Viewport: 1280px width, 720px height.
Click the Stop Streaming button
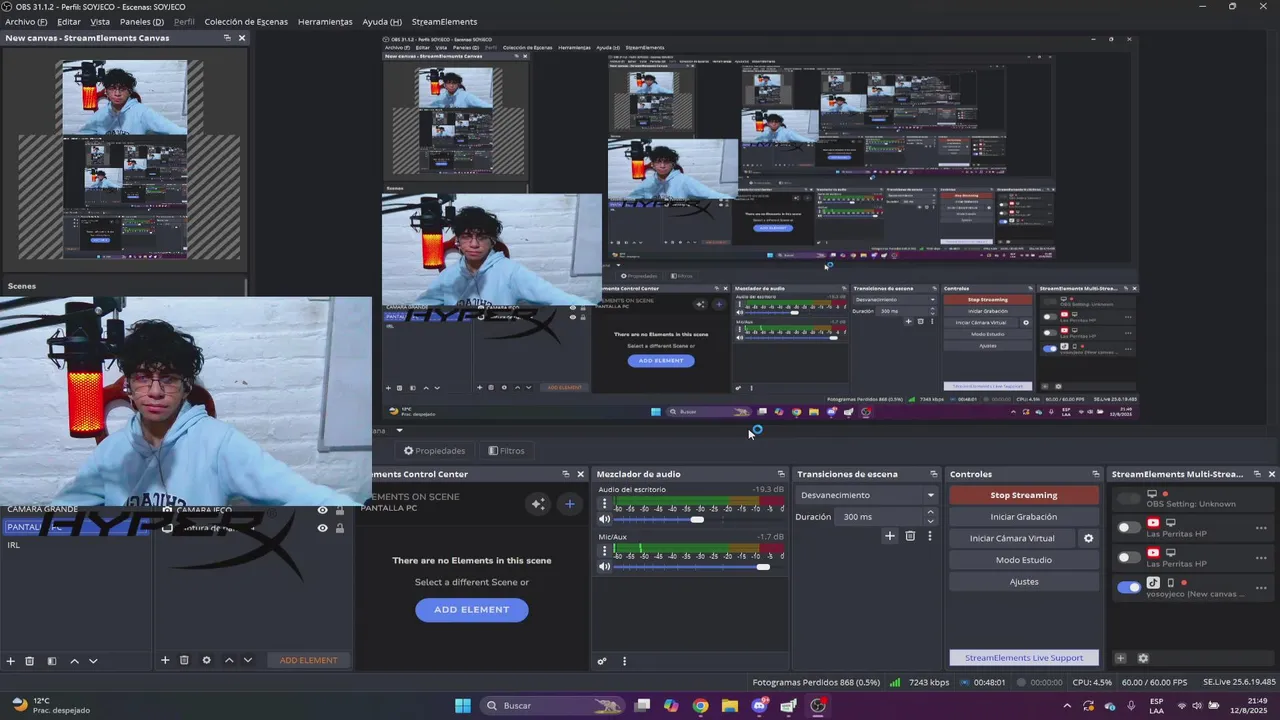point(1023,495)
